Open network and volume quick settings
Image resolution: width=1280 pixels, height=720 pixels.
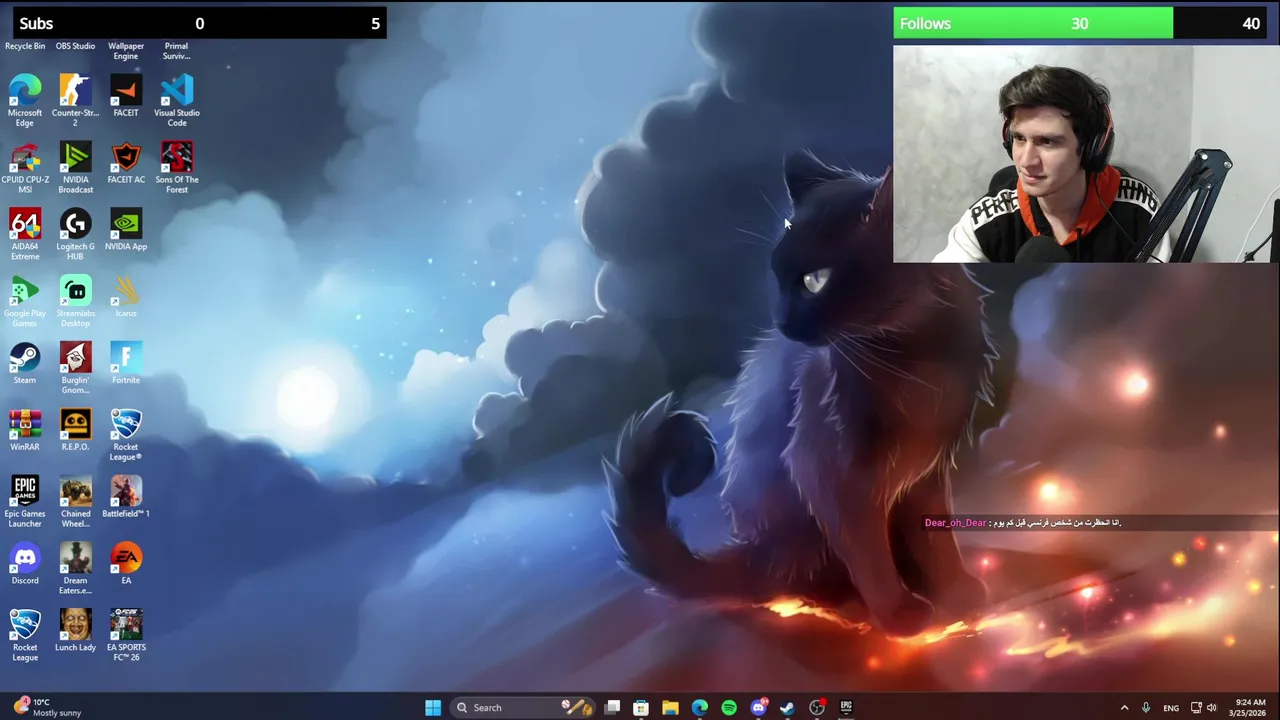pos(1204,708)
